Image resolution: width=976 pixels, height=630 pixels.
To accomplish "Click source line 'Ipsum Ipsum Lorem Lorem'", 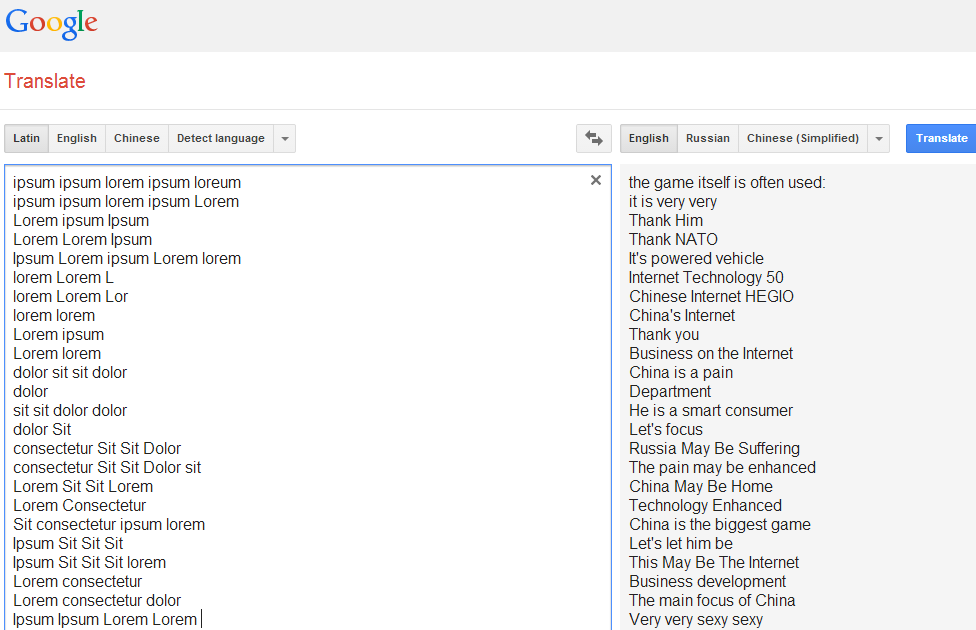I will pos(105,619).
